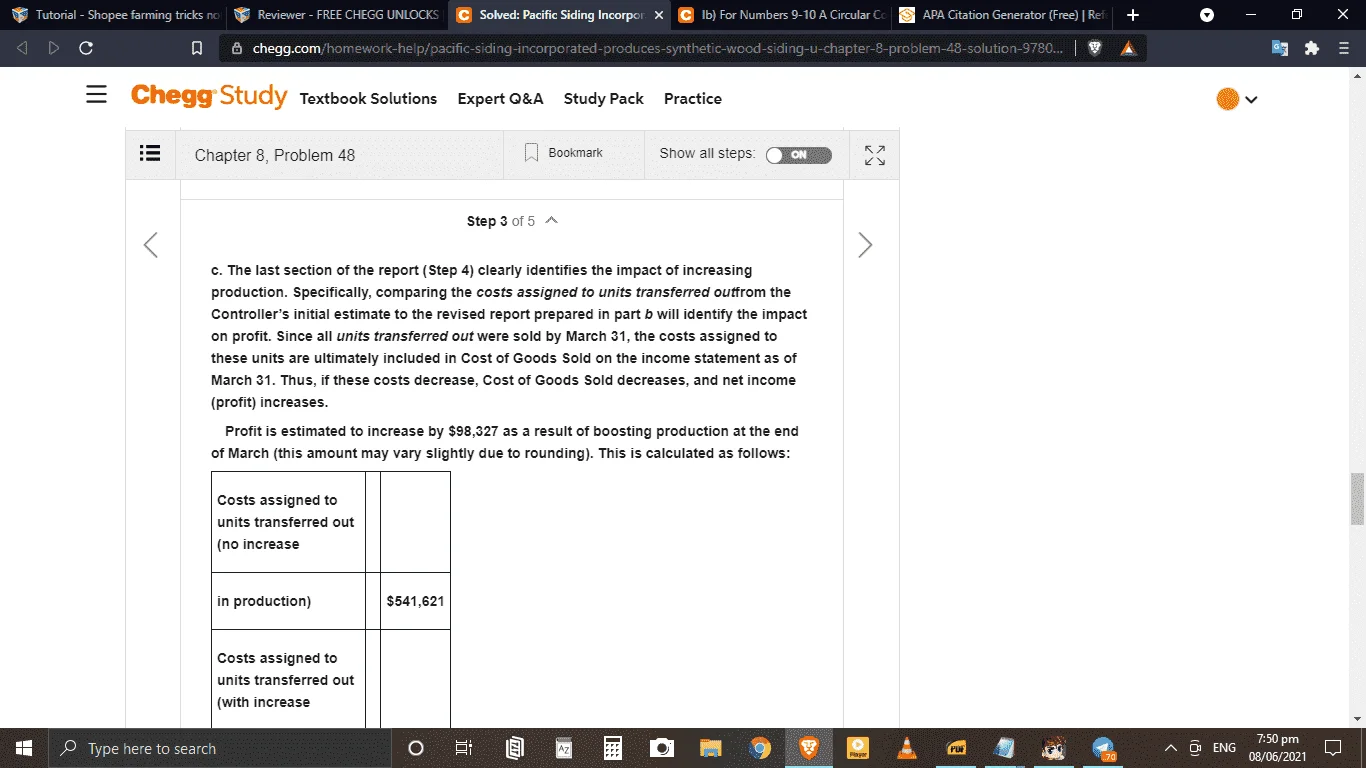The image size is (1366, 768).
Task: Go to the next problem arrow
Action: (x=865, y=245)
